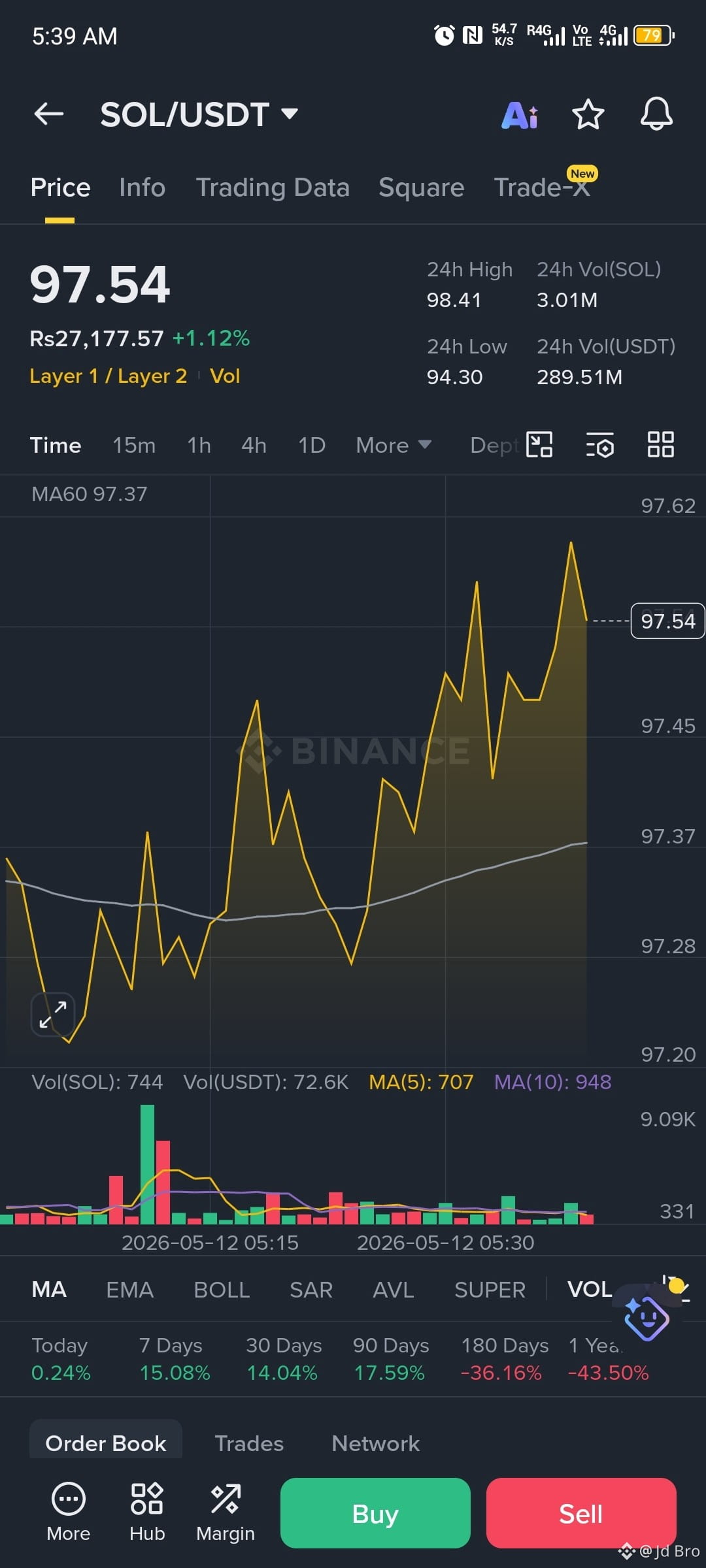Switch to the Info tab
Viewport: 706px width, 1568px height.
point(143,188)
